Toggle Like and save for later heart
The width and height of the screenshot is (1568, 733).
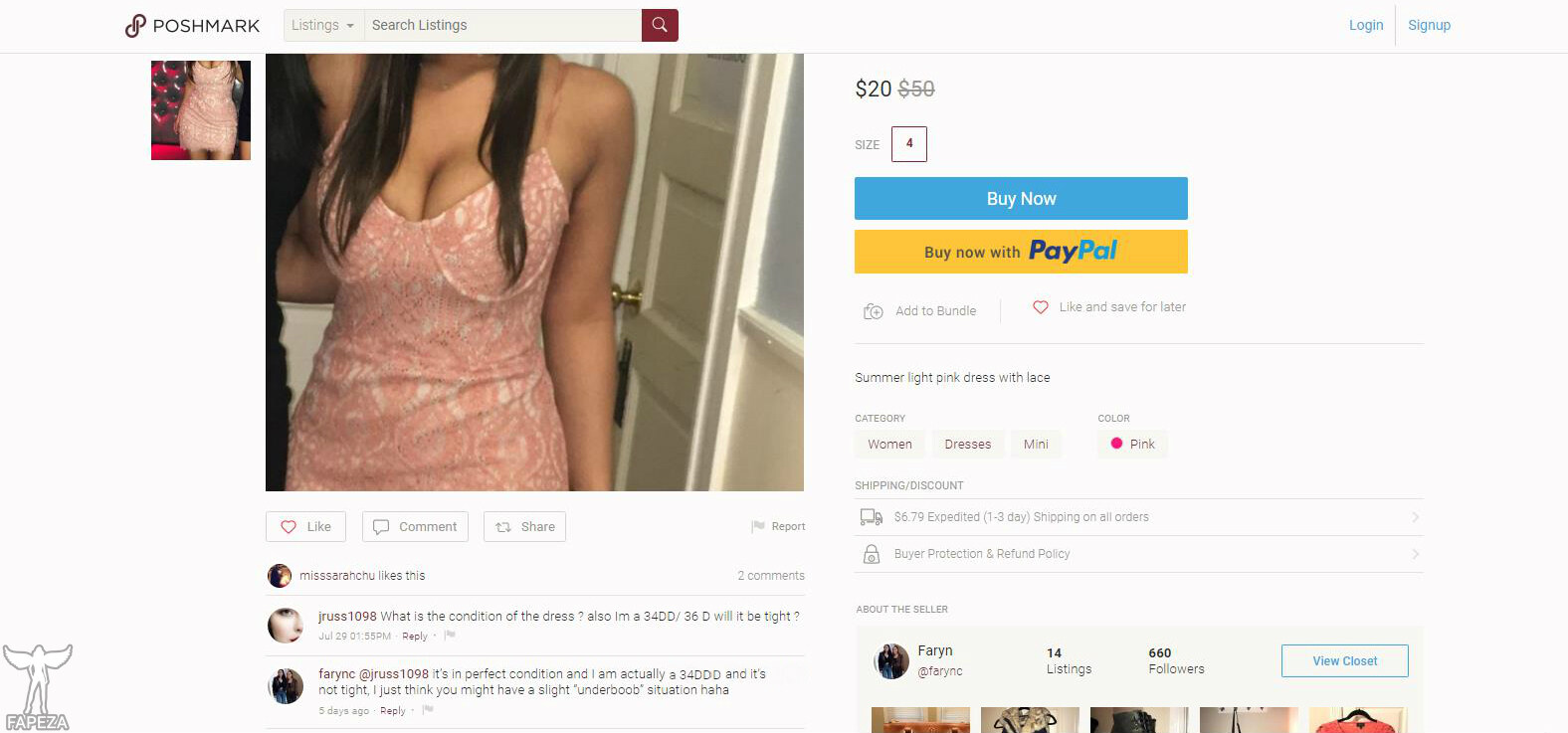tap(1041, 307)
